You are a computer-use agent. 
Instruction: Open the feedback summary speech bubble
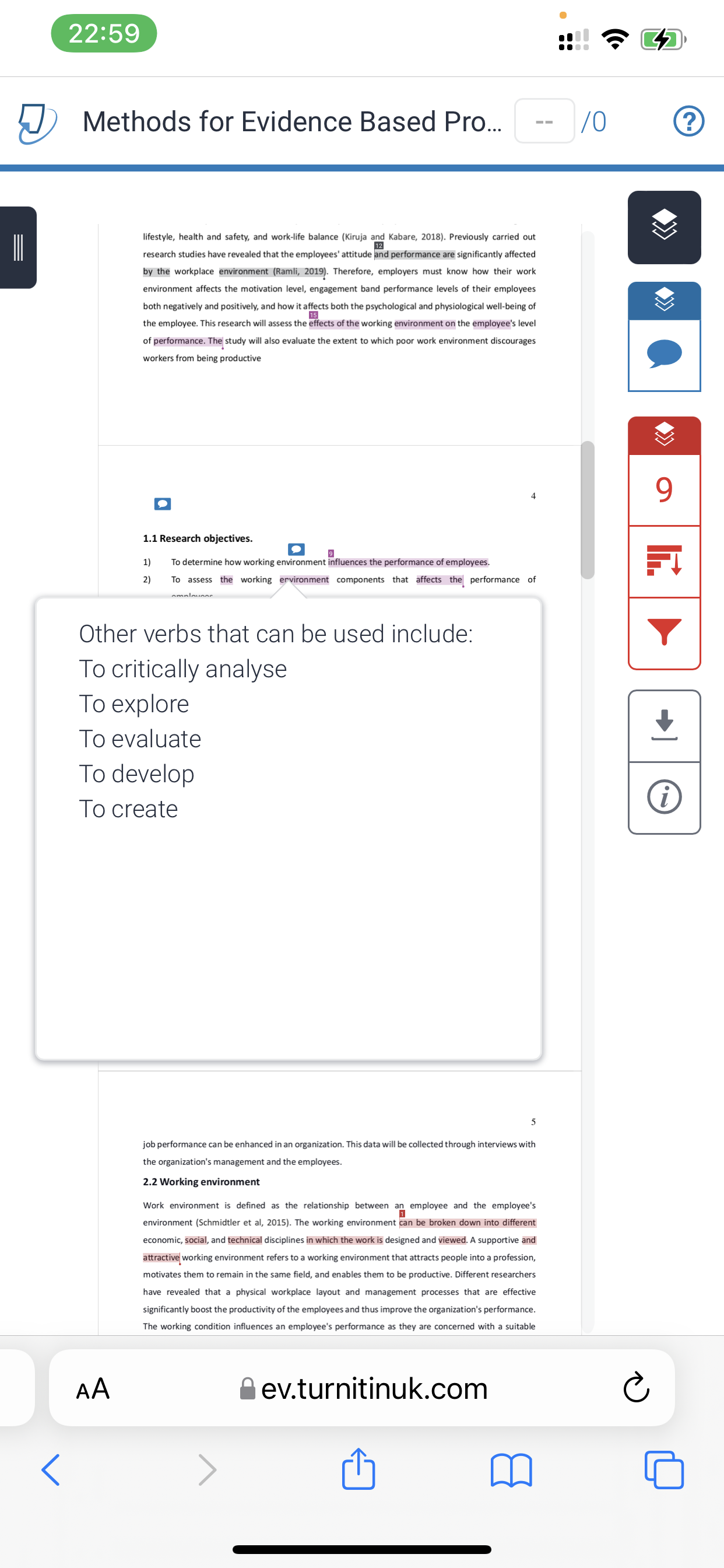pos(664,354)
